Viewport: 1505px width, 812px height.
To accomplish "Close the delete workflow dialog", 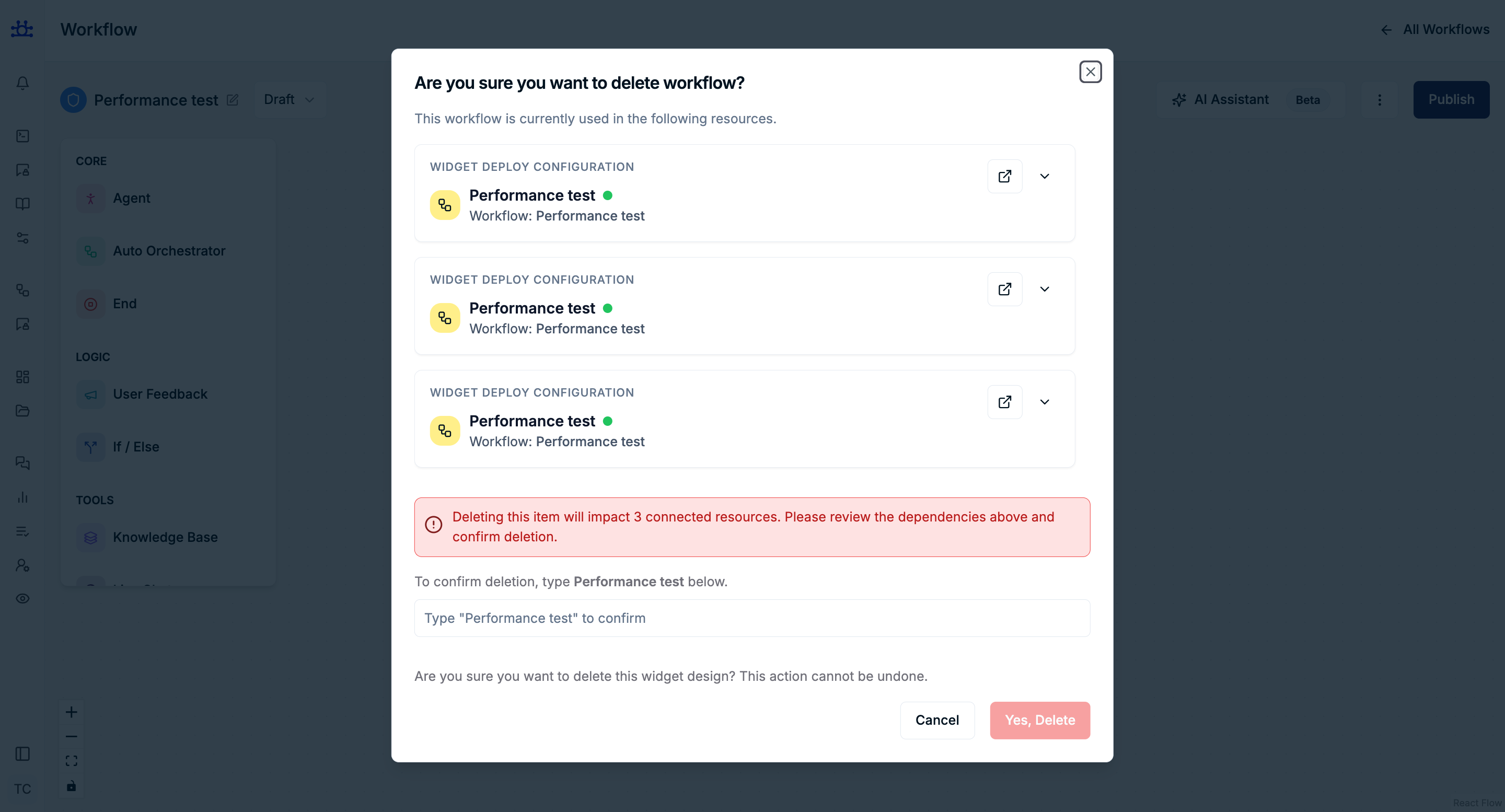I will (1090, 72).
